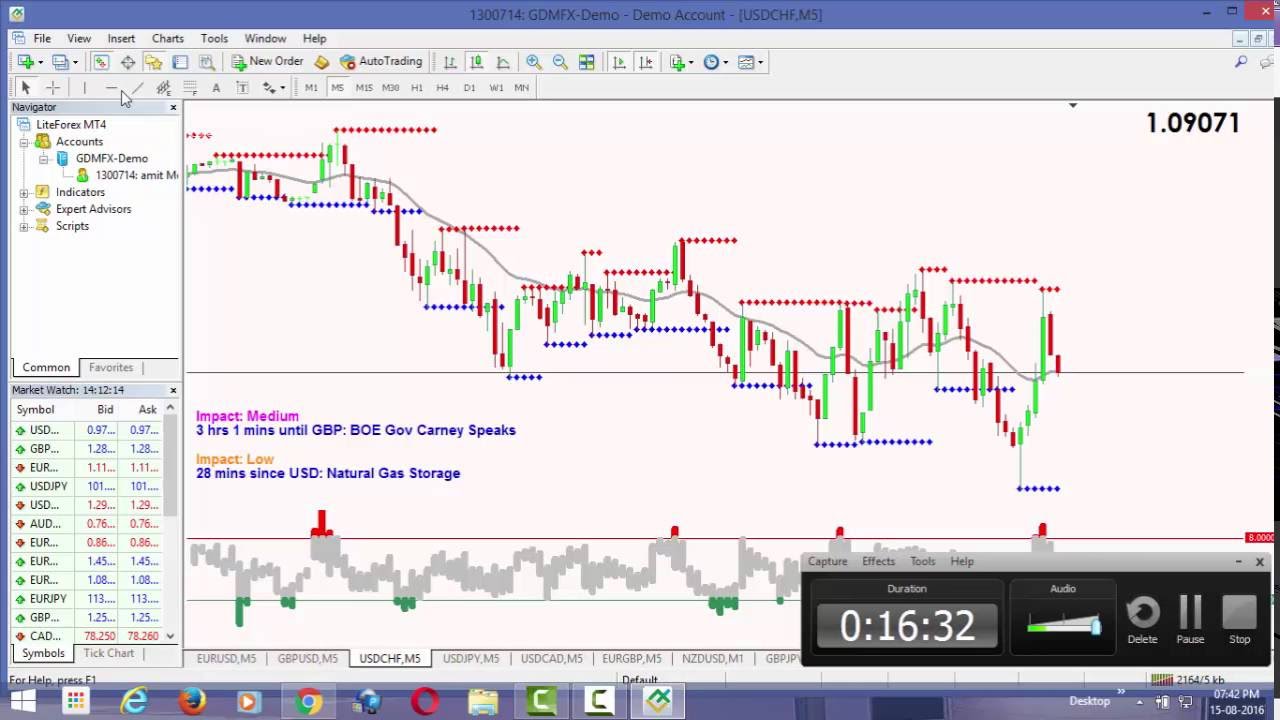
Task: Switch to the D1 timeframe
Action: (x=469, y=88)
